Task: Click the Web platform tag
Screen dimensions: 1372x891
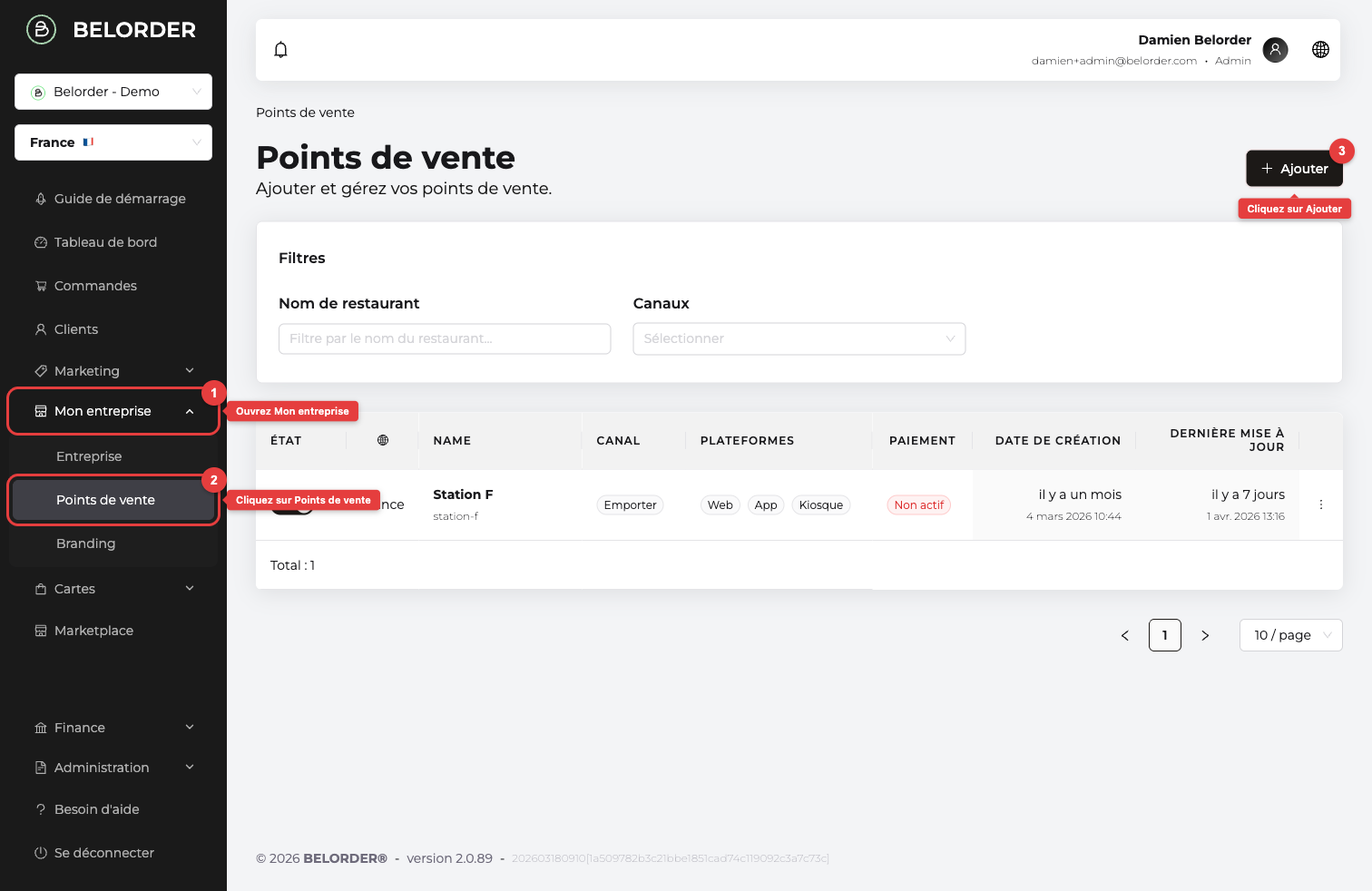Action: point(720,505)
